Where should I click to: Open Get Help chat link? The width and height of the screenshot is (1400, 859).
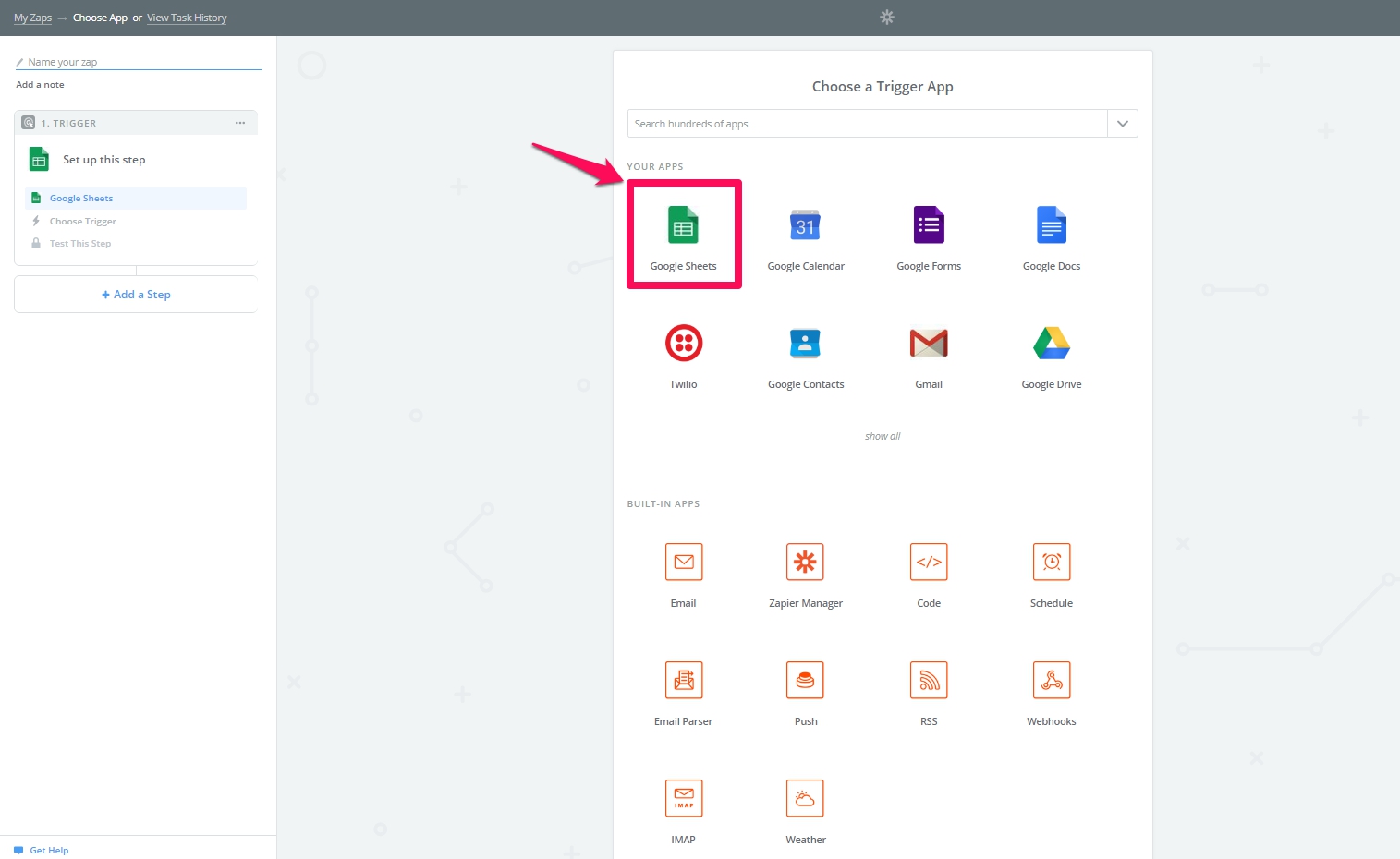click(48, 850)
